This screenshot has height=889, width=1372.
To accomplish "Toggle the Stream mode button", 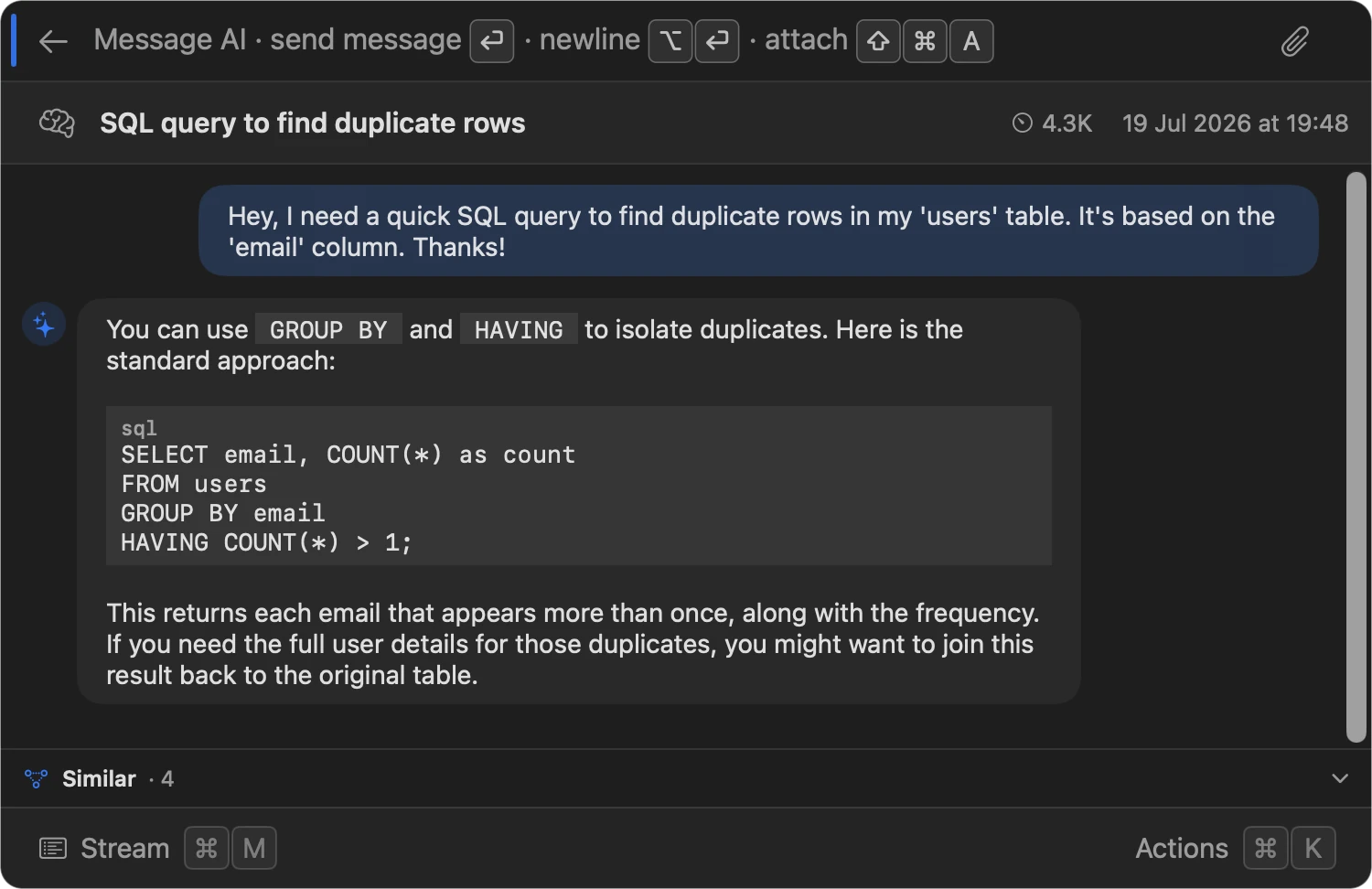I will click(x=157, y=849).
